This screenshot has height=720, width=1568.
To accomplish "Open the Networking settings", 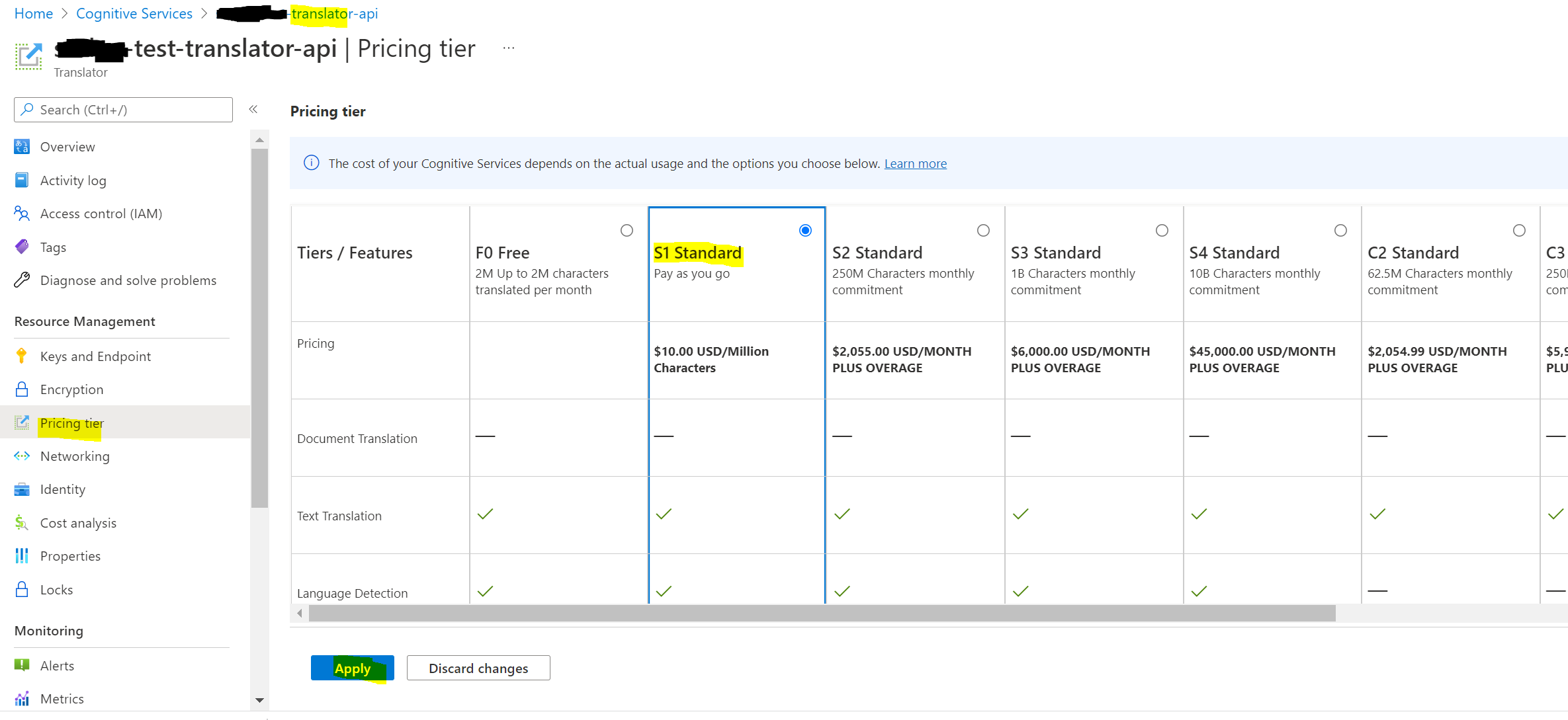I will (74, 456).
